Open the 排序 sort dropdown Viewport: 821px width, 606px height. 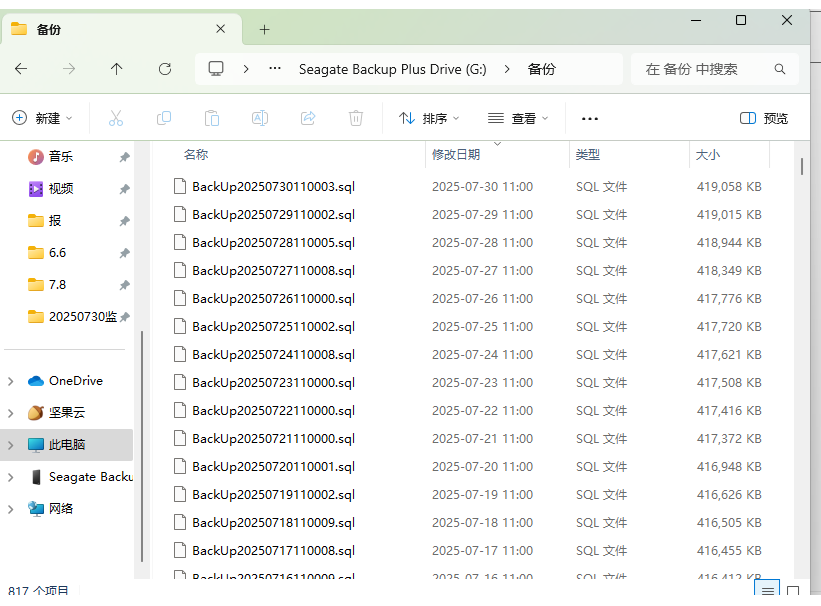pos(429,118)
